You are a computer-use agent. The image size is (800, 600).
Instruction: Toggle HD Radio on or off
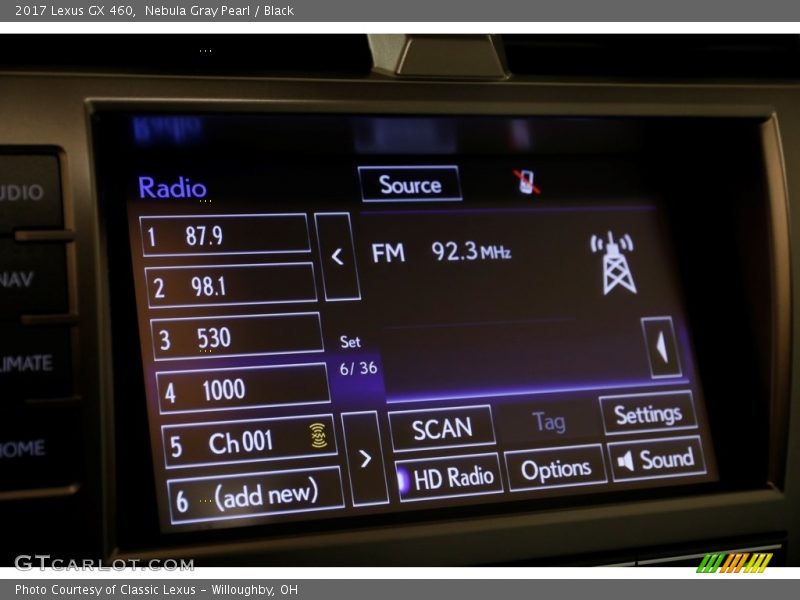[x=448, y=478]
